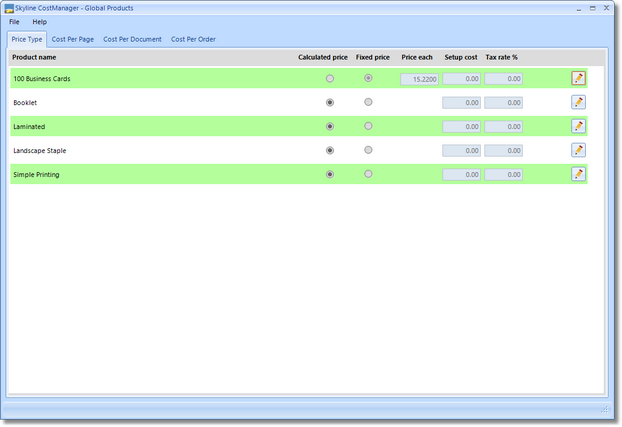Click the Calculated price column header
This screenshot has width=622, height=427.
tap(323, 57)
